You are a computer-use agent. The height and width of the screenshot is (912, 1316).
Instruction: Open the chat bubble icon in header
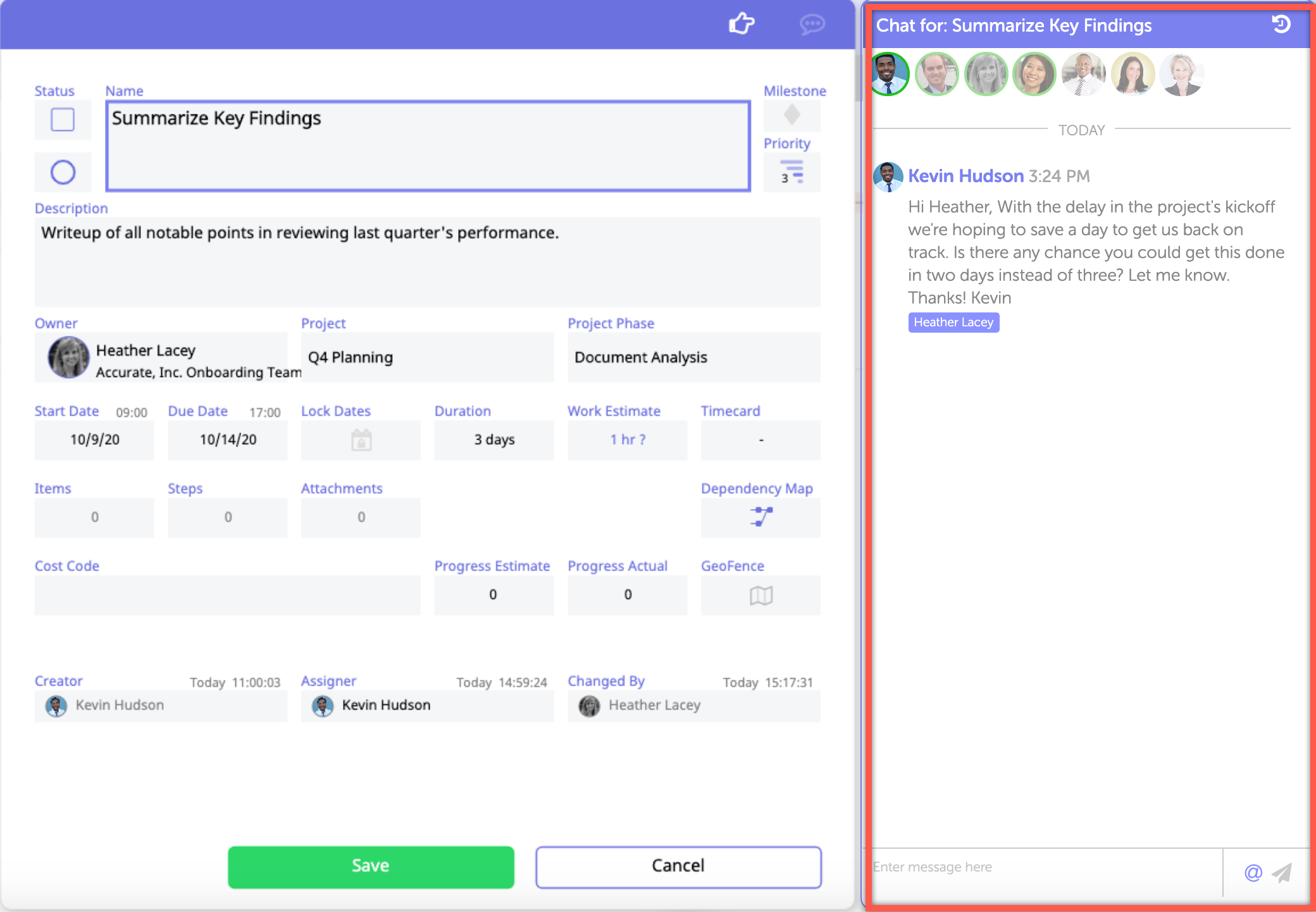point(812,25)
